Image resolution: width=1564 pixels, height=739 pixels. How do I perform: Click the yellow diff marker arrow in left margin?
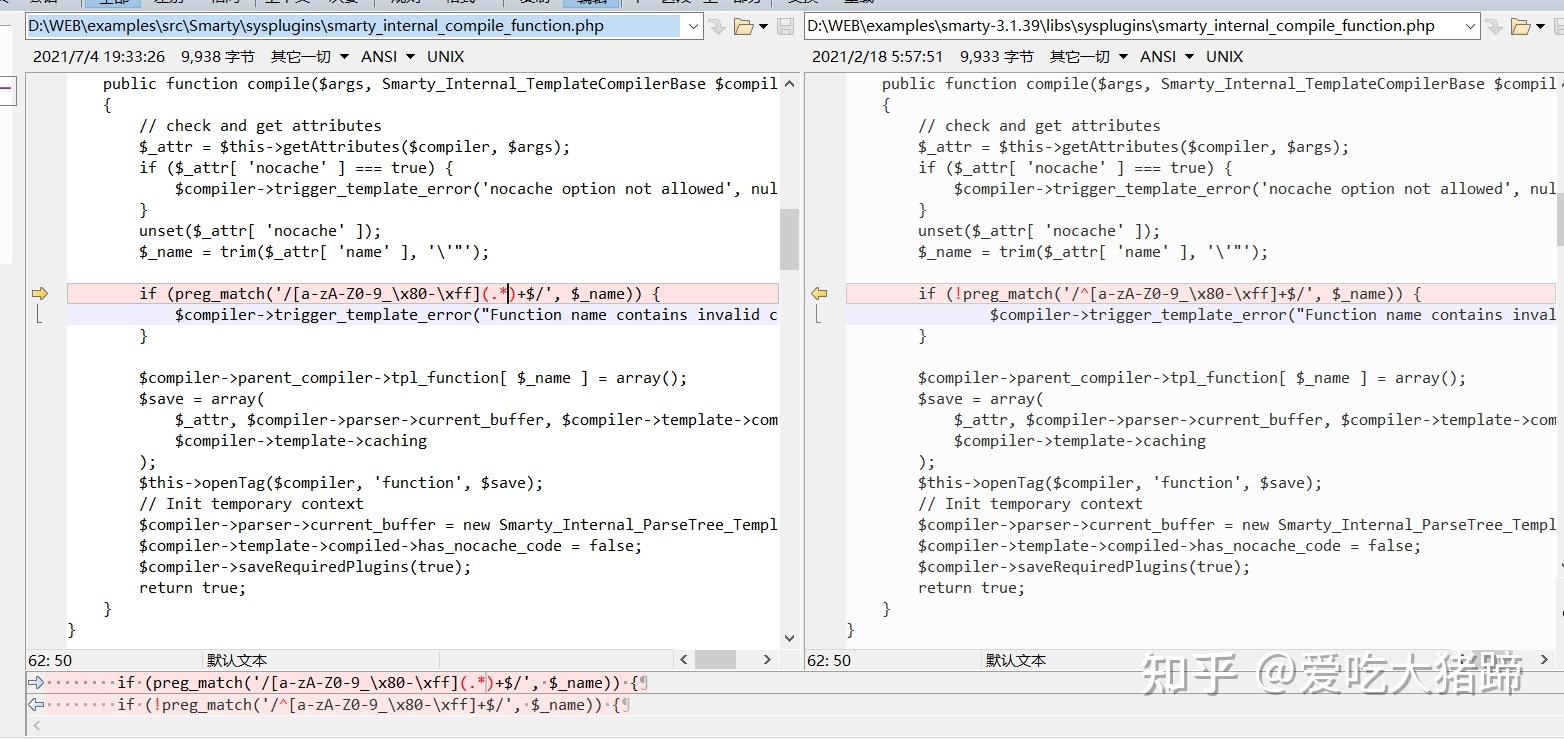(40, 293)
